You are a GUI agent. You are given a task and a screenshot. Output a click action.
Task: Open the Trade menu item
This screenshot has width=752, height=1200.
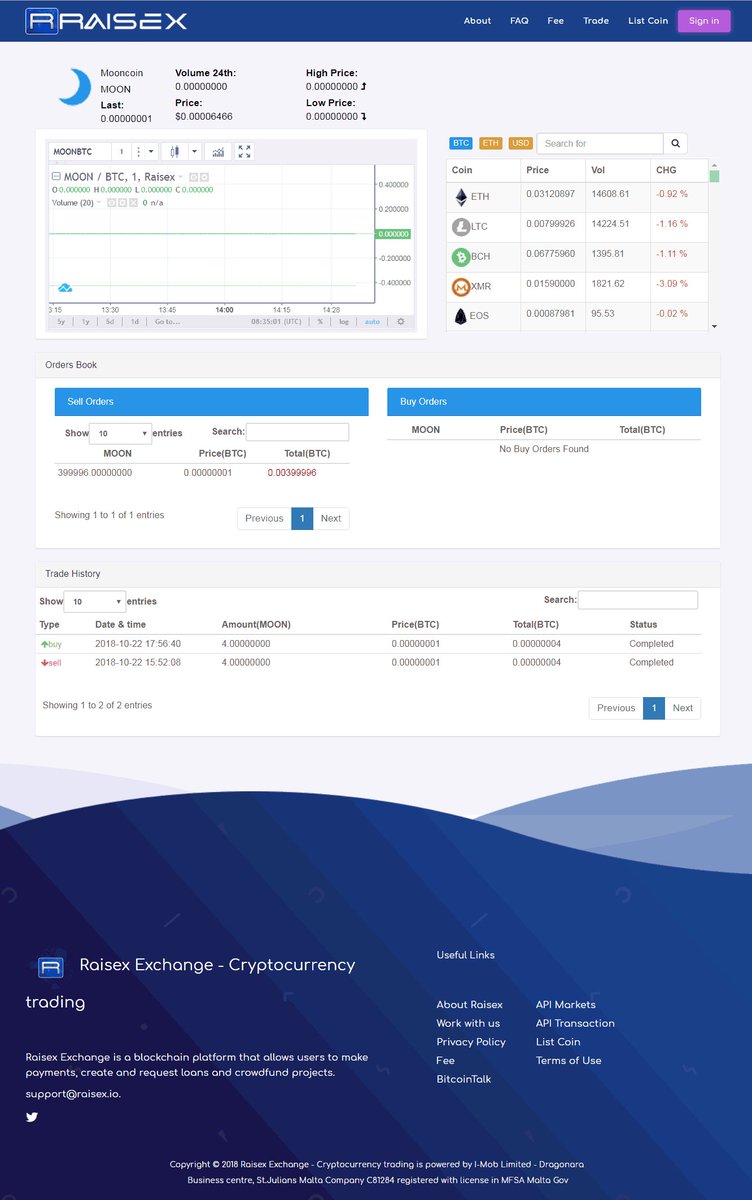596,20
